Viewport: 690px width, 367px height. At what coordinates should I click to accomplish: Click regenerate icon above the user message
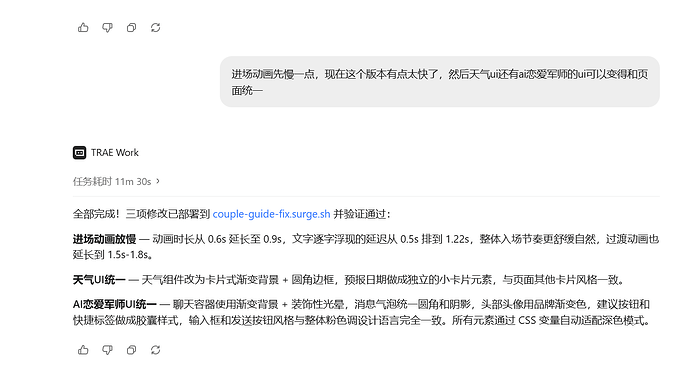click(155, 28)
